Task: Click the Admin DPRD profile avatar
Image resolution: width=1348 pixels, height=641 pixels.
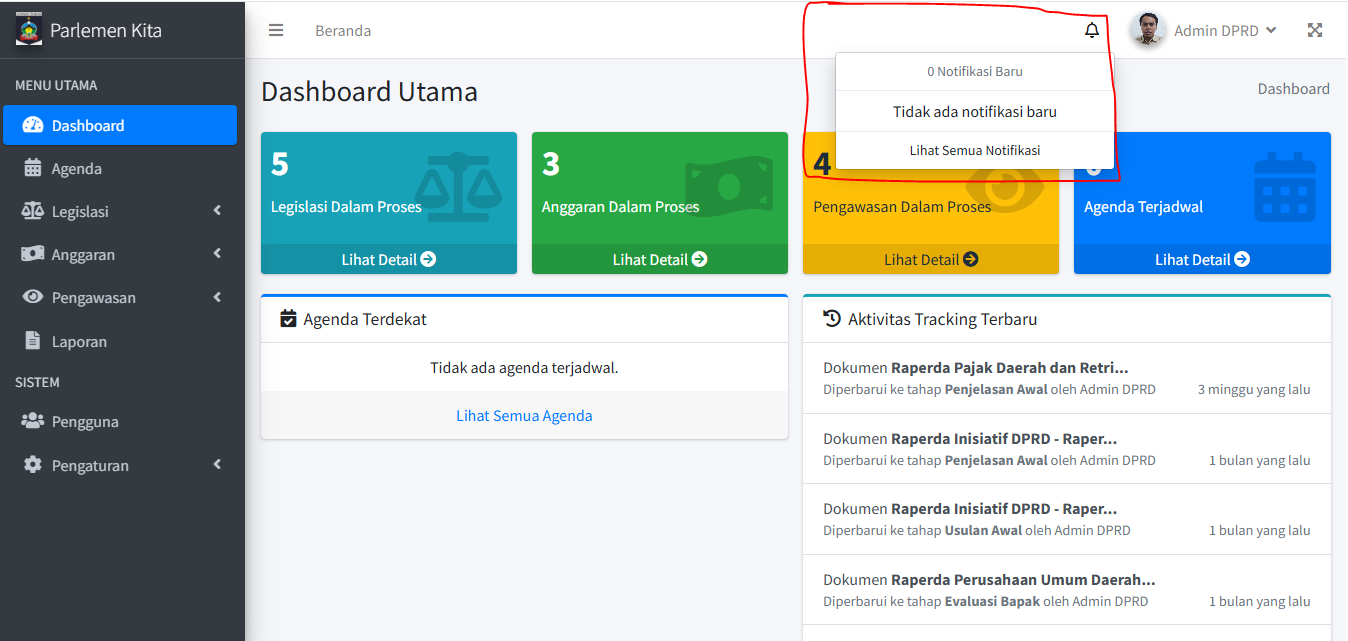Action: (x=1148, y=30)
